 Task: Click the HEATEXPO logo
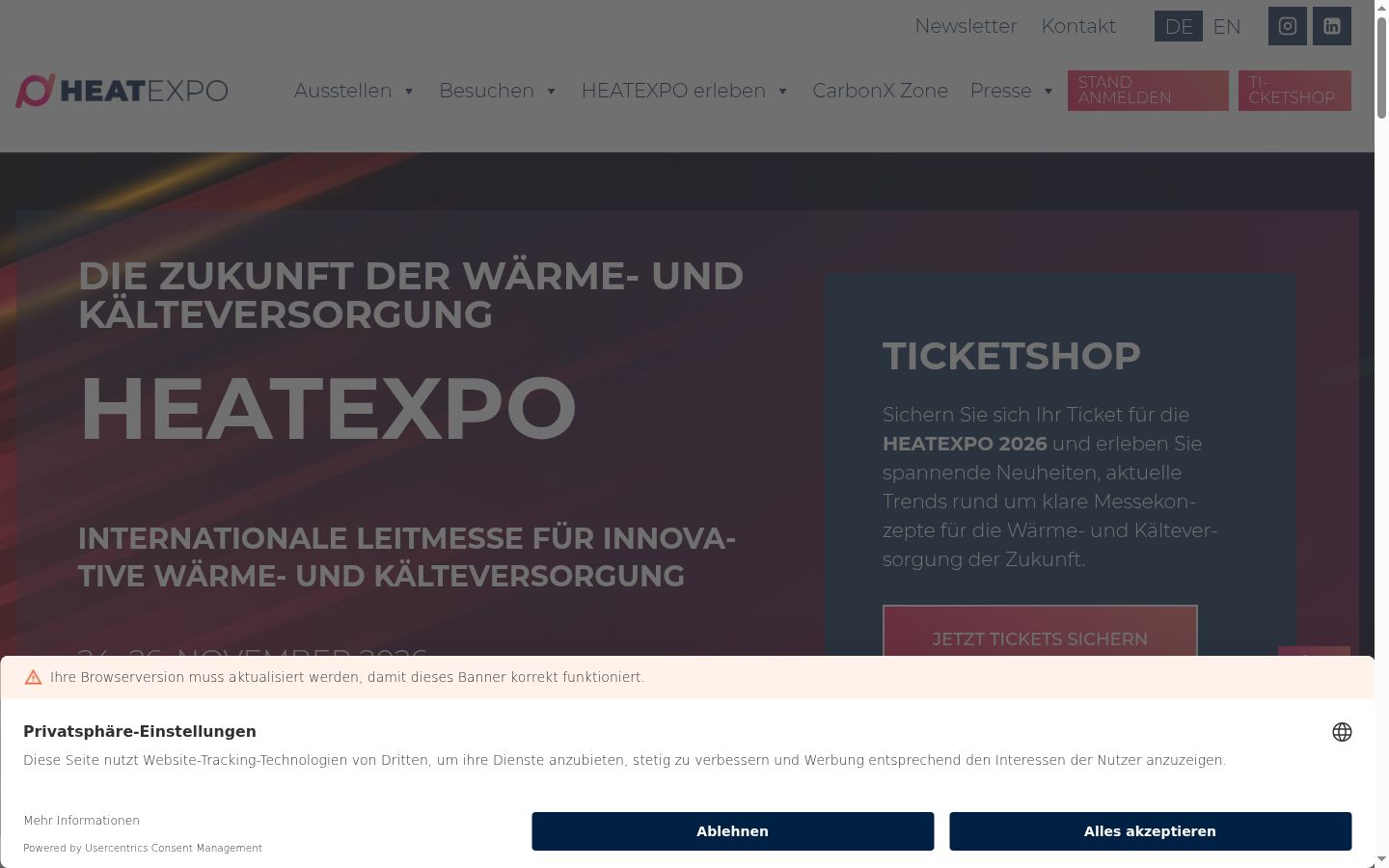pos(122,91)
